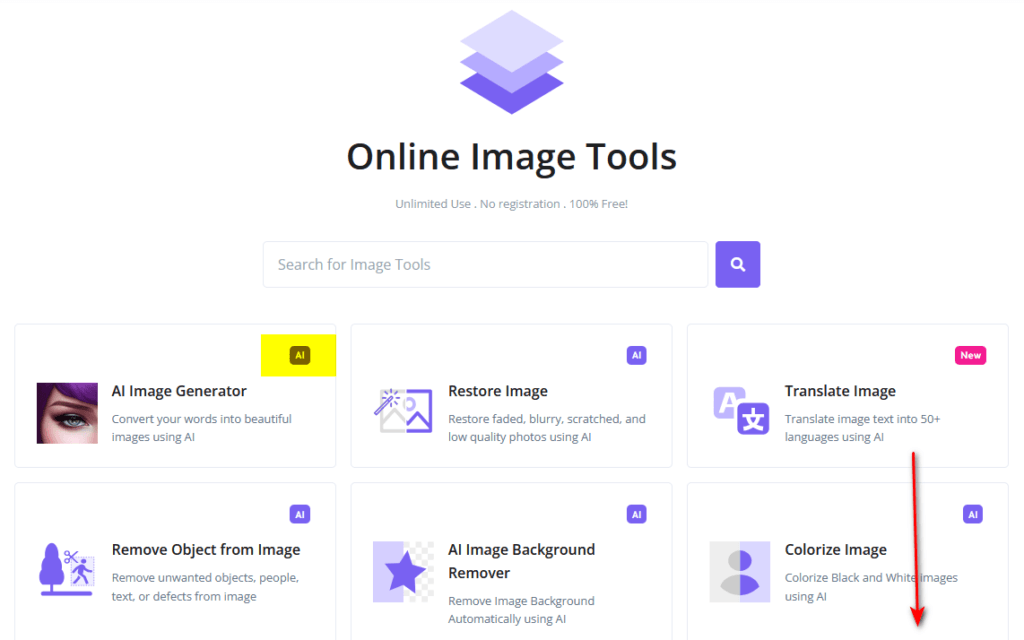Click the Background Remover star icon
The width and height of the screenshot is (1024, 640).
403,571
